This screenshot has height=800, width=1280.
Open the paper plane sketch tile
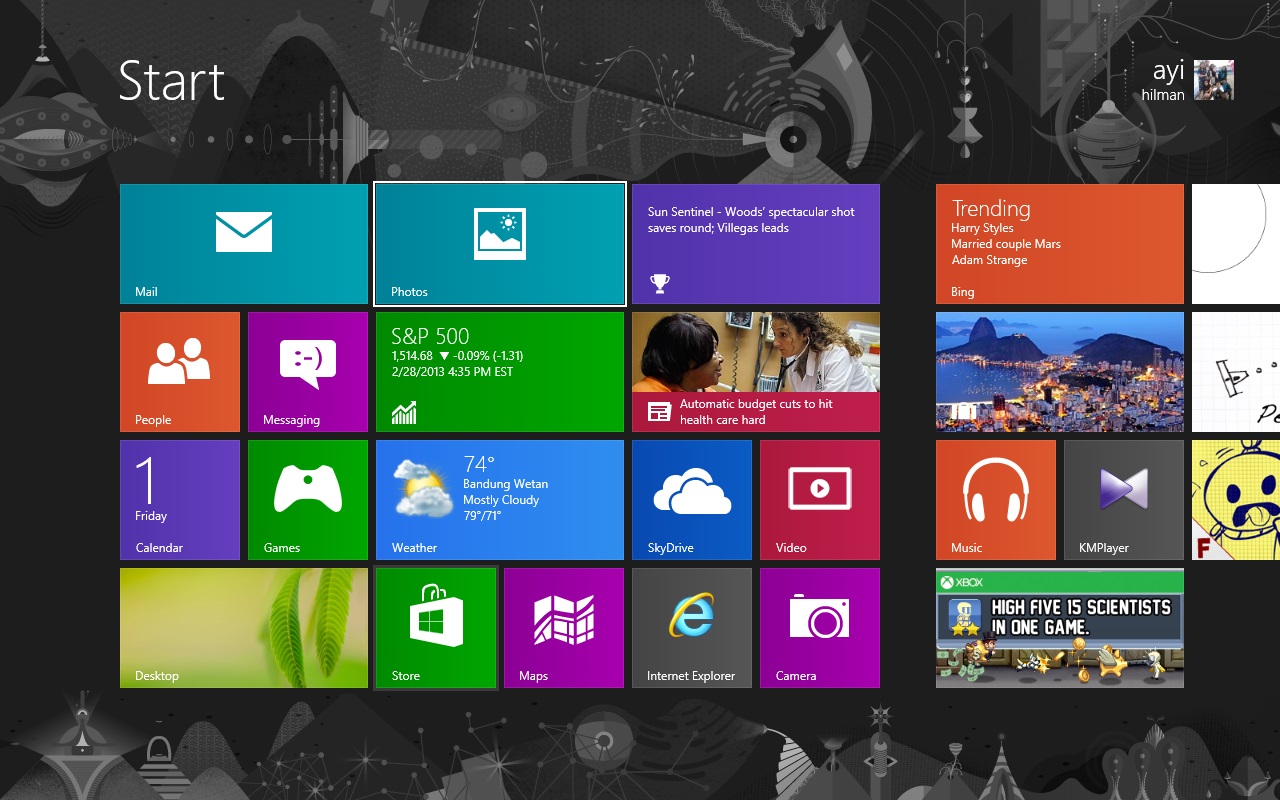pyautogui.click(x=1236, y=372)
